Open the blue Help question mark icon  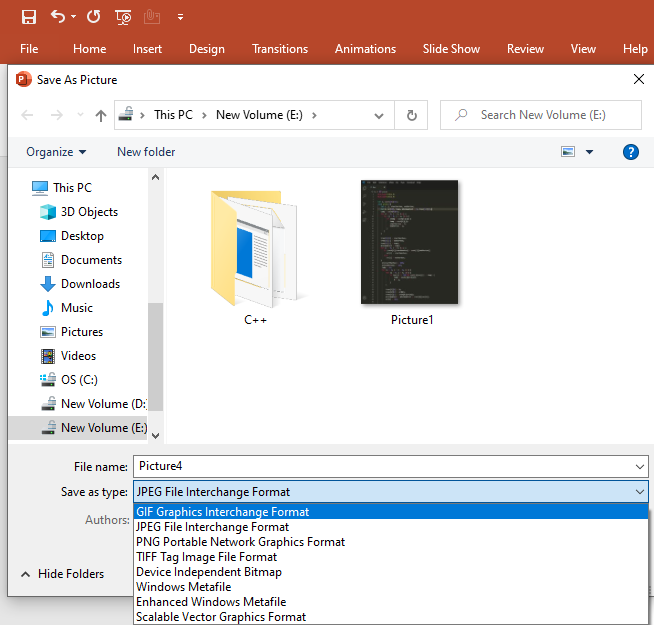tap(630, 152)
